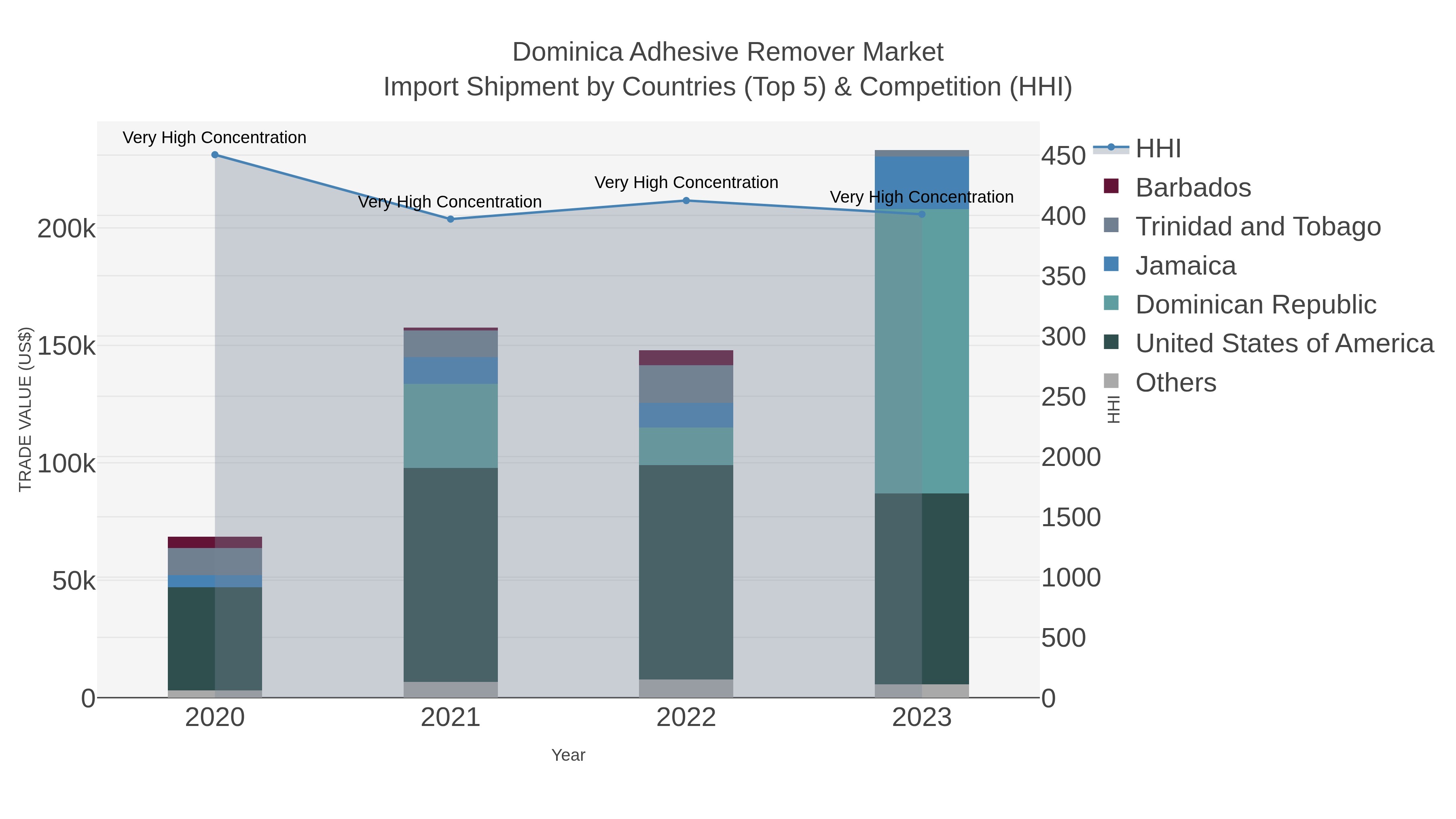Select United States segment in 2022 bar

686,573
